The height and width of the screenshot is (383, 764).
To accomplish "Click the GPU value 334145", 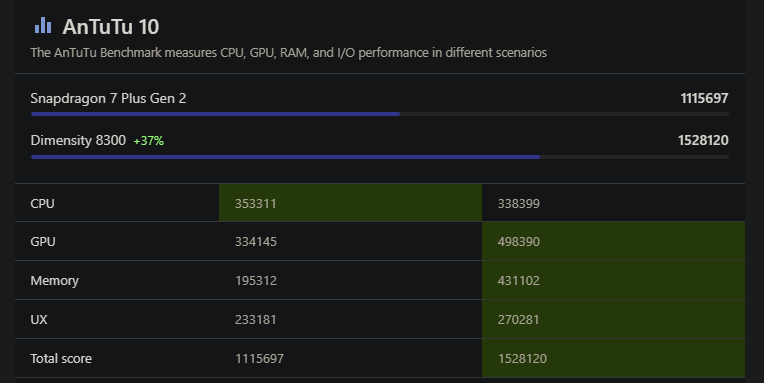I will (x=256, y=242).
